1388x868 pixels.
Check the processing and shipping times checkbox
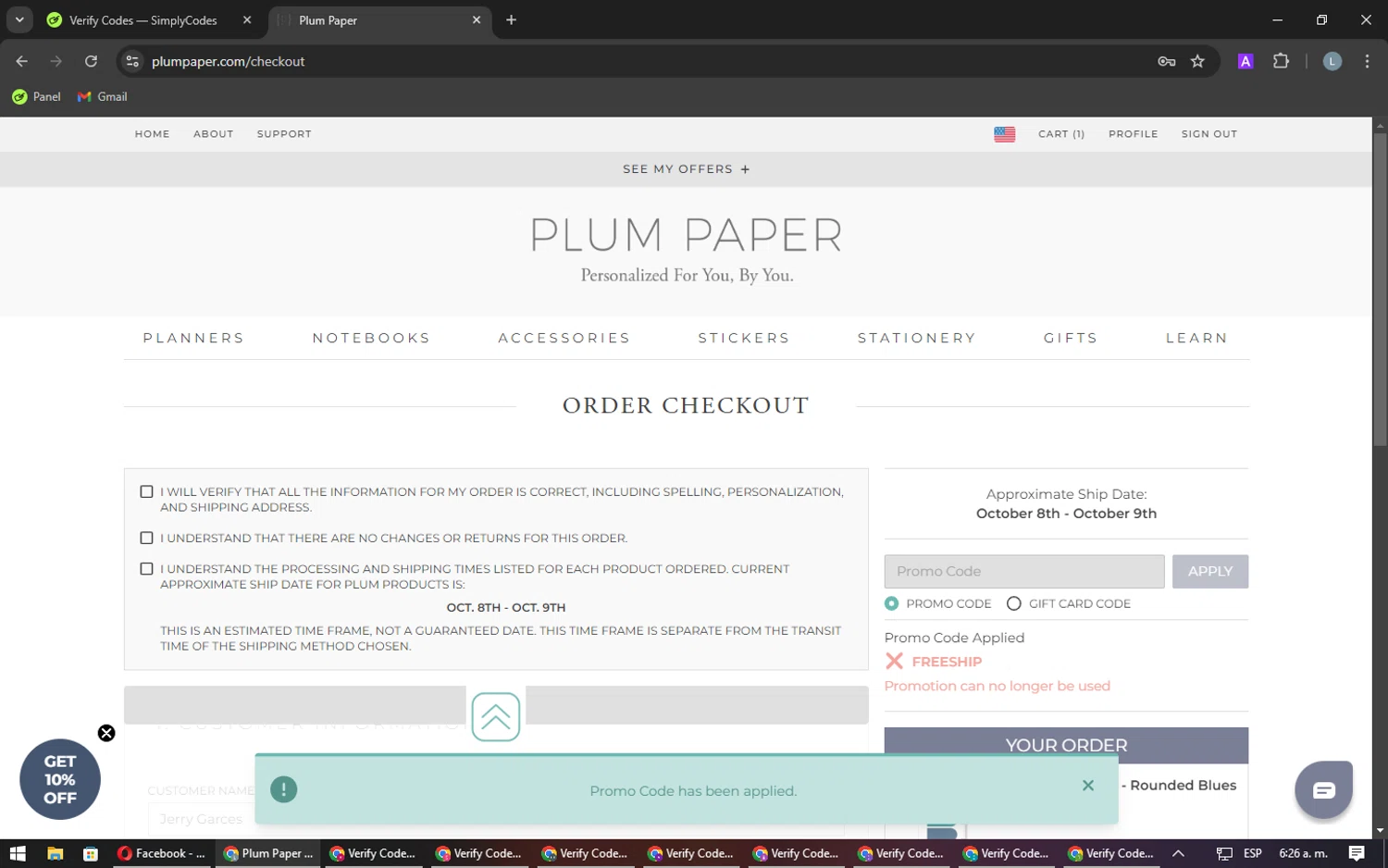(146, 568)
